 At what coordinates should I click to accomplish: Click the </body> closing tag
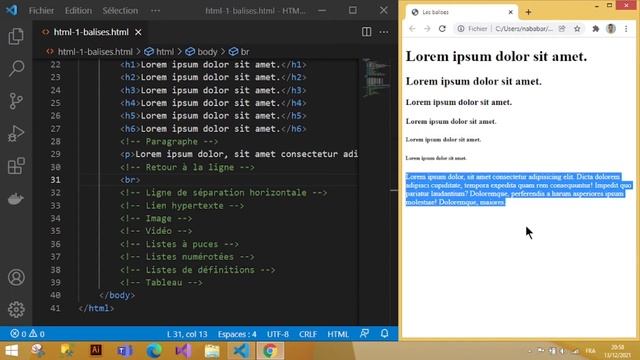tap(117, 295)
